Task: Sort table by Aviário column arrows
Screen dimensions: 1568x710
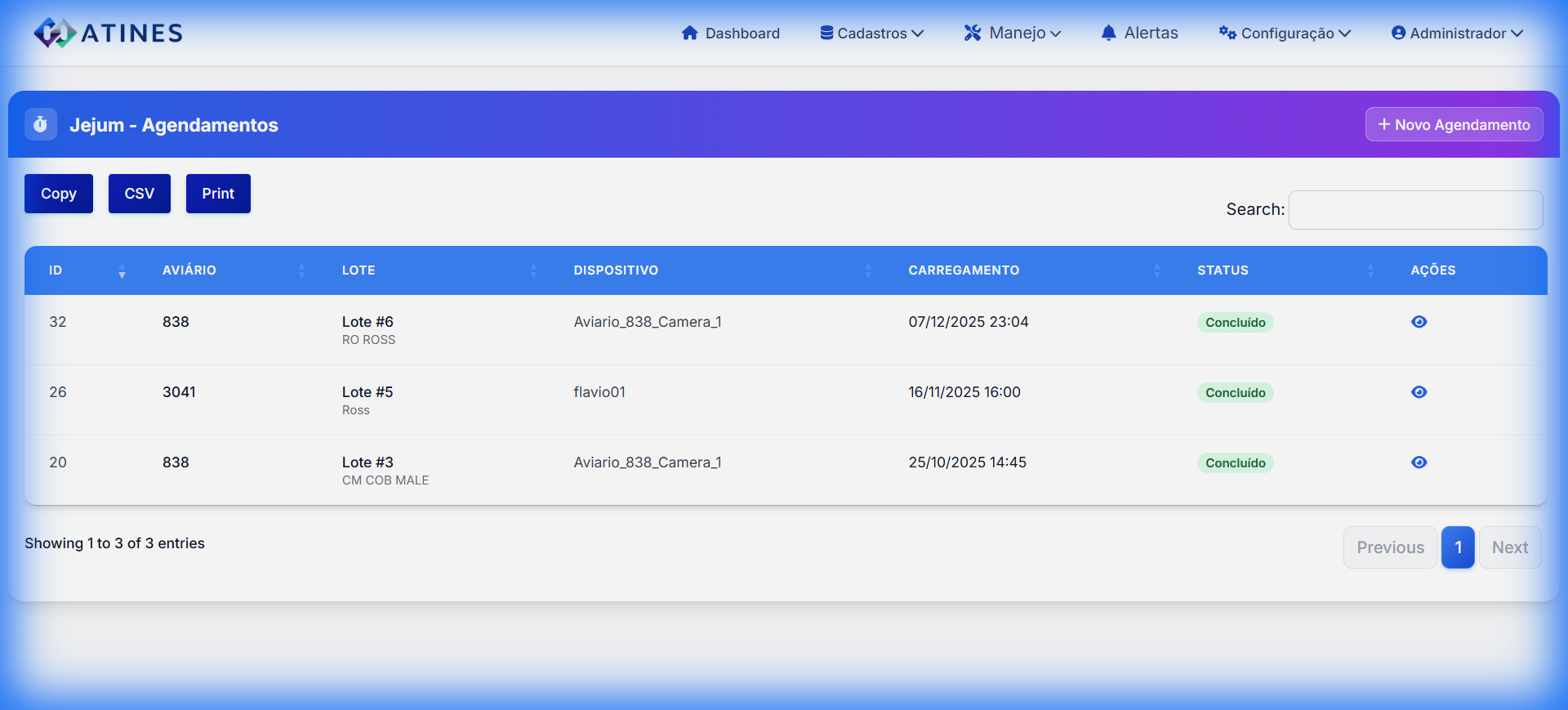Action: [x=301, y=270]
